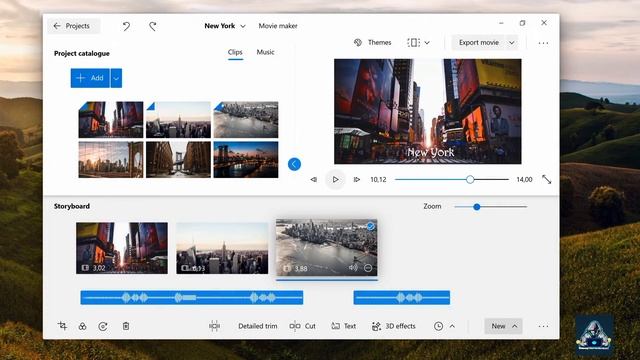Expand the Export movie dropdown arrow
This screenshot has height=360, width=640.
512,42
